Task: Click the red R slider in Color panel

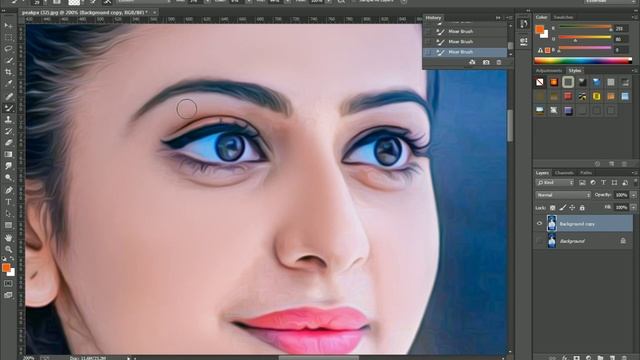Action: tap(585, 27)
